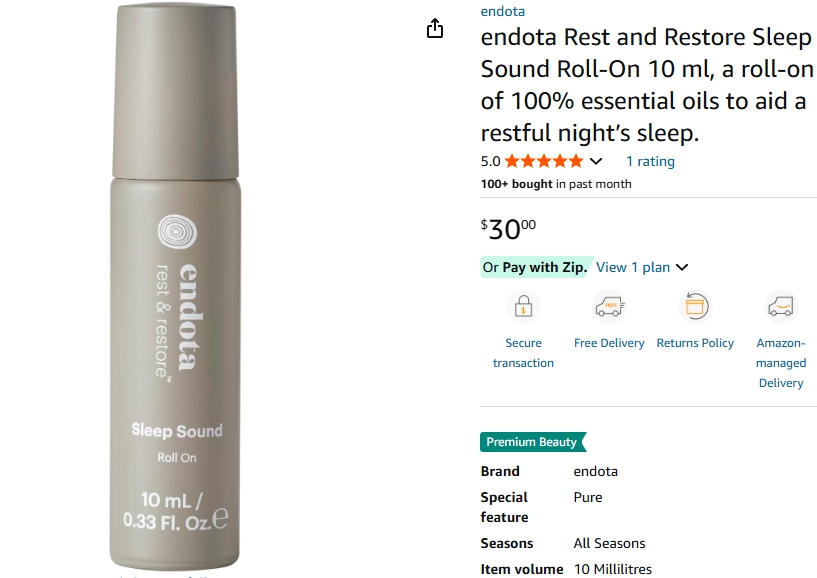Open the View 1 plan link
This screenshot has width=817, height=578.
(633, 267)
